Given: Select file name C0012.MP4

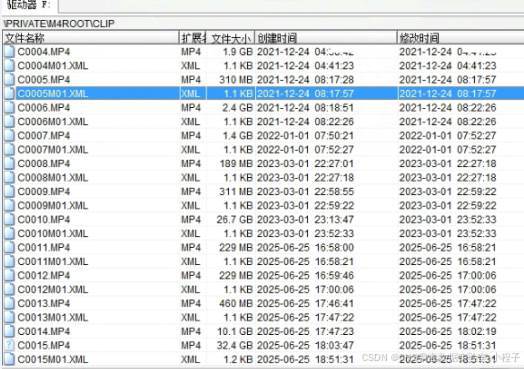Looking at the screenshot, I should point(44,275).
